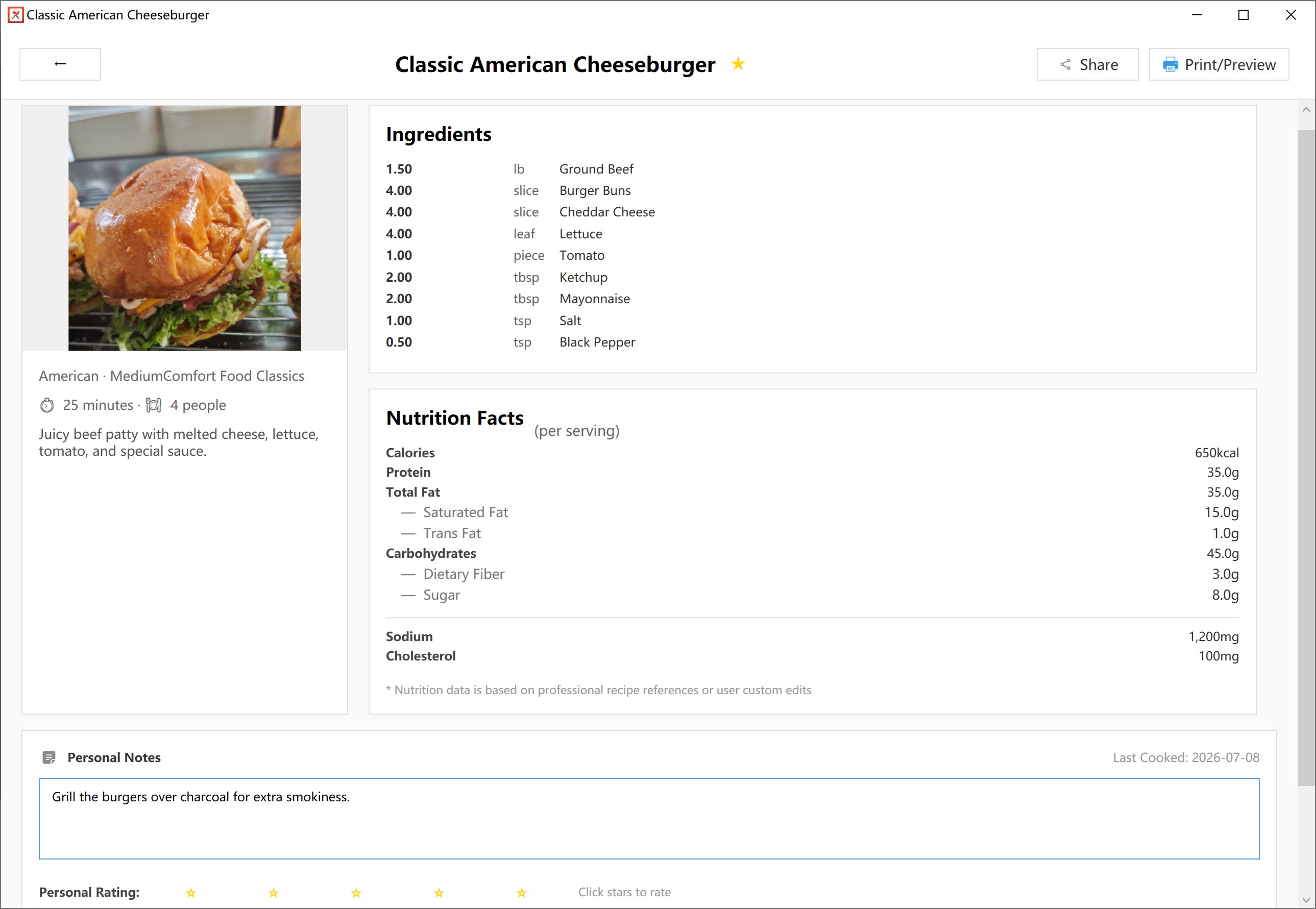Click the app icon in the title bar
Image resolution: width=1316 pixels, height=909 pixels.
[15, 15]
